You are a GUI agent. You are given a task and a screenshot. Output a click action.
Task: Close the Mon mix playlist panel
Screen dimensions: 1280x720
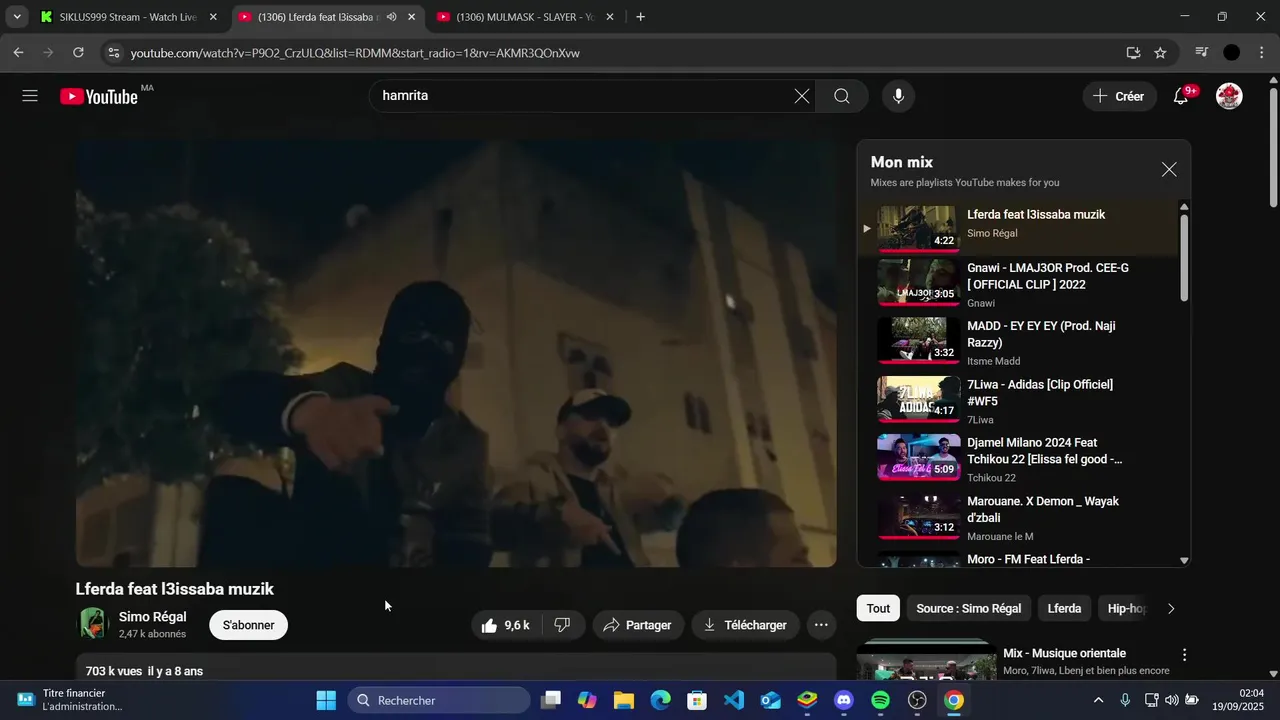[x=1169, y=170]
